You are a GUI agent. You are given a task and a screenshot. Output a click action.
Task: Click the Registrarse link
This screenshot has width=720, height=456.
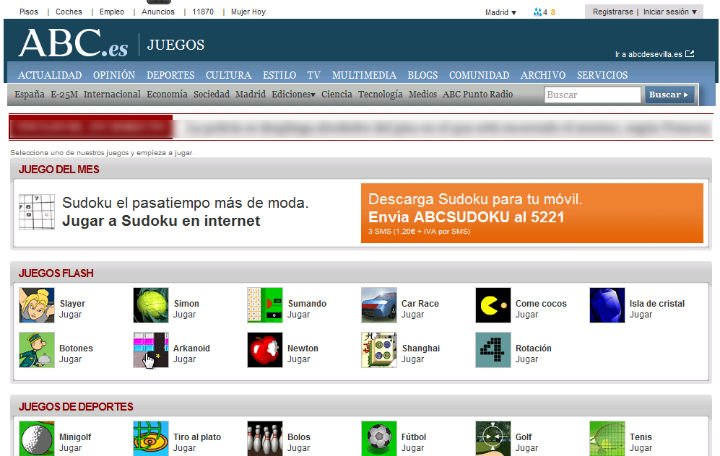[613, 12]
